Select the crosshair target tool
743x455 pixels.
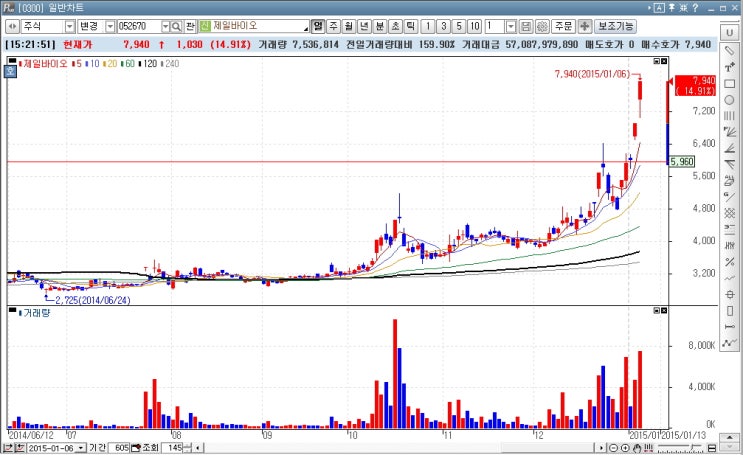pos(730,294)
